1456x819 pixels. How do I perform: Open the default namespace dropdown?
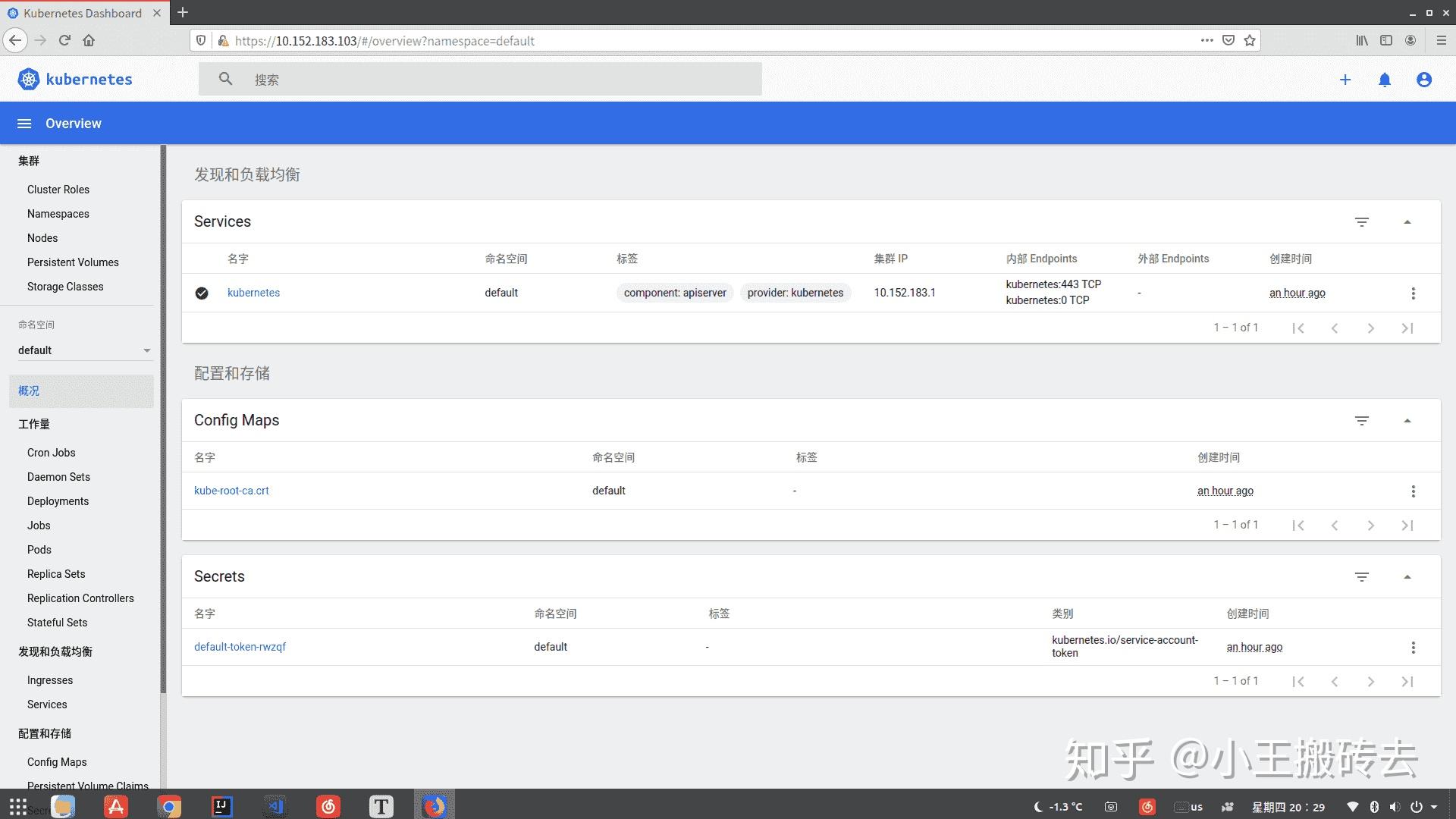coord(83,350)
